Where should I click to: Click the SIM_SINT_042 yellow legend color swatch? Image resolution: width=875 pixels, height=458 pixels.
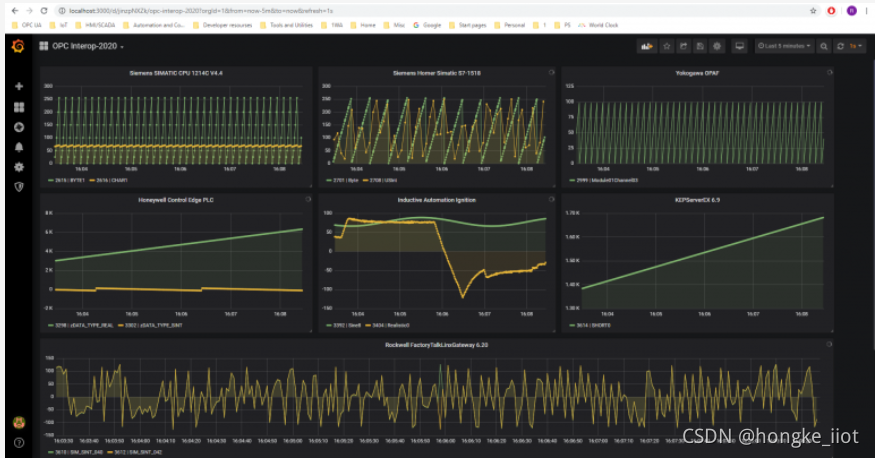click(x=110, y=452)
